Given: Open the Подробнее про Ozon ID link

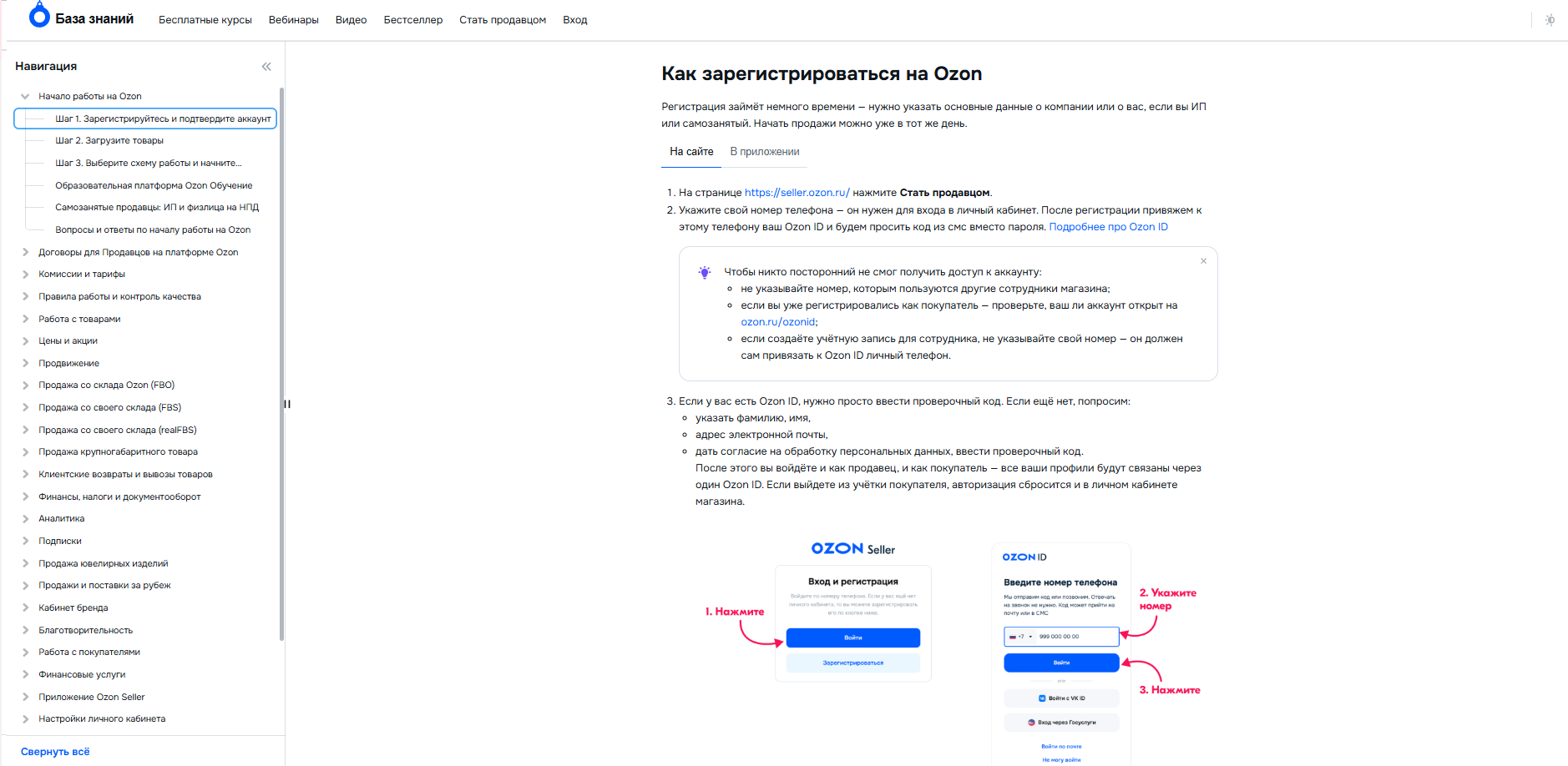Looking at the screenshot, I should pyautogui.click(x=1108, y=227).
